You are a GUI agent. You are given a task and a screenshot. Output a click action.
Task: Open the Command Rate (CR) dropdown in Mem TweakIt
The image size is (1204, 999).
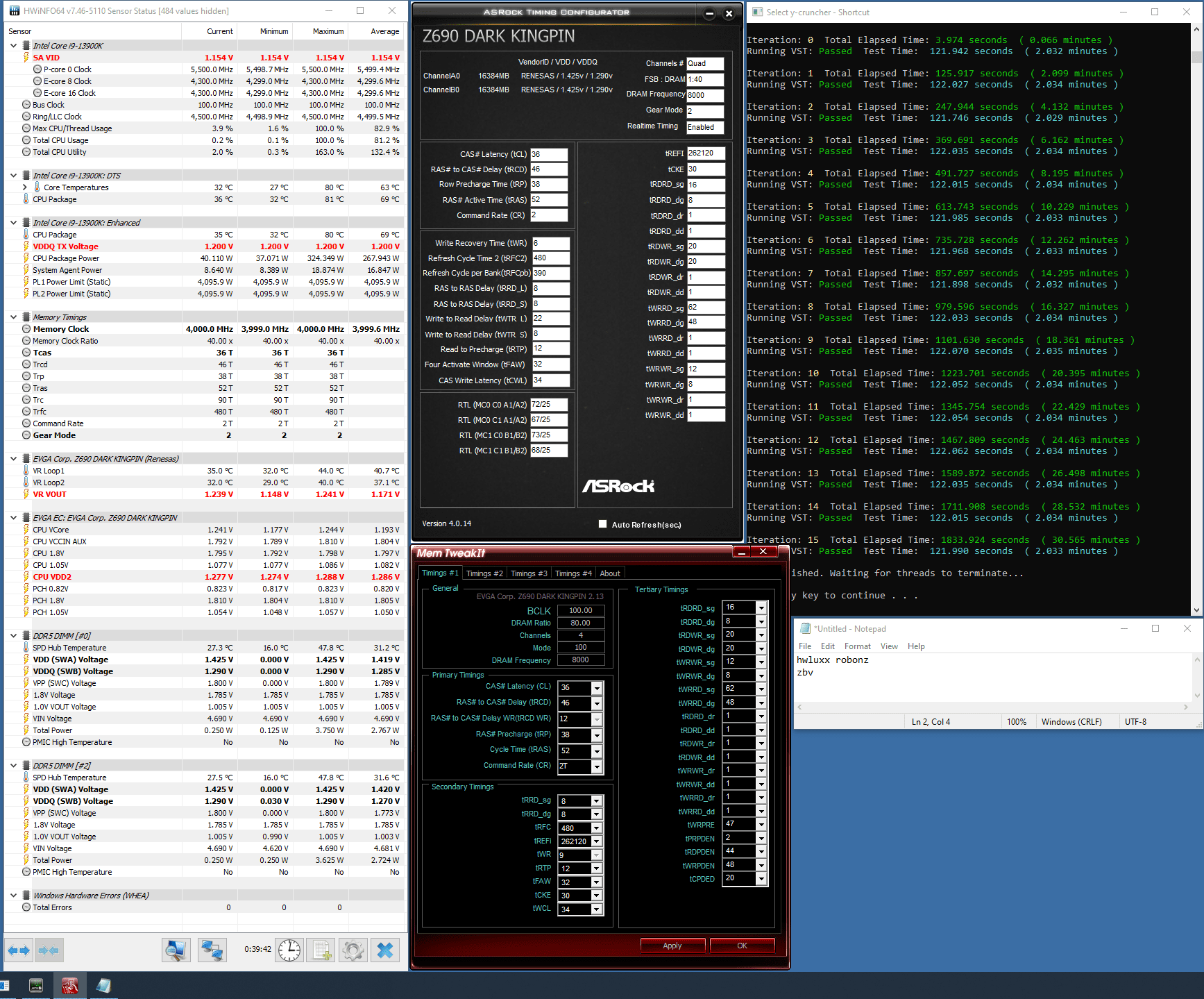[597, 766]
